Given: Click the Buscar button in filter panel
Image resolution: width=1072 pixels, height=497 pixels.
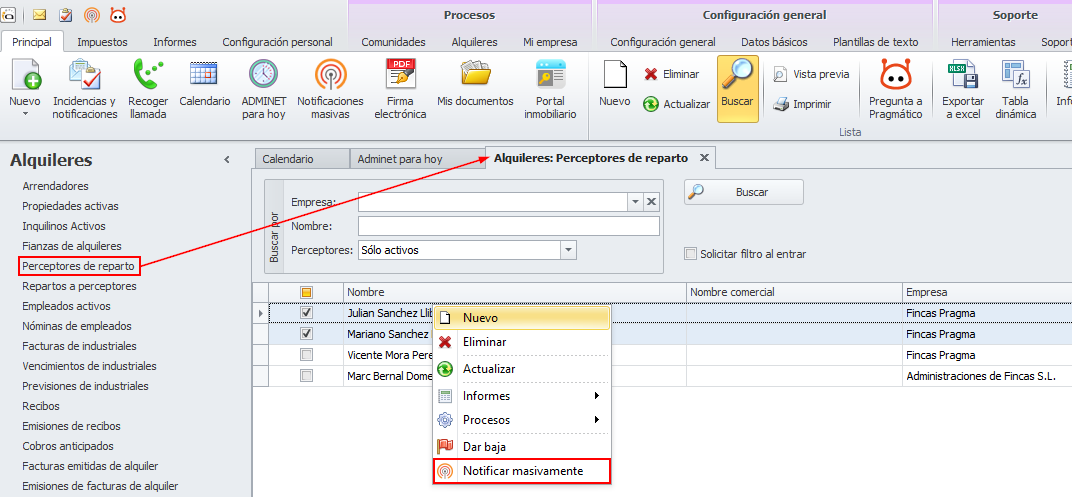Looking at the screenshot, I should [744, 192].
